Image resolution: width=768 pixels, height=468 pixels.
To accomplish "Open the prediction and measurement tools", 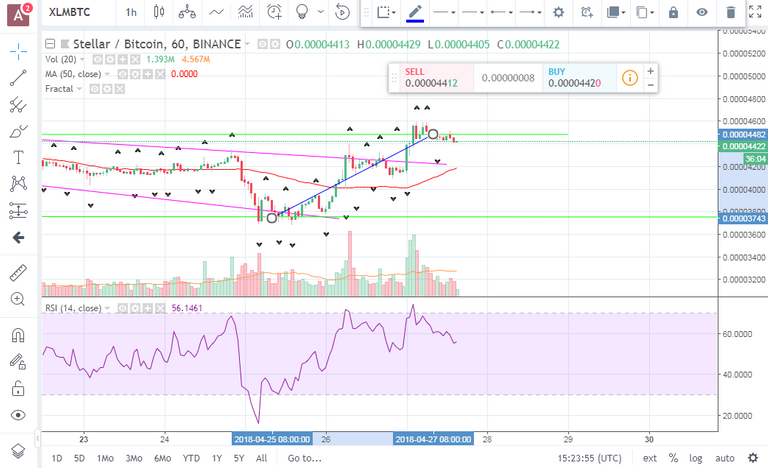I will click(x=18, y=211).
